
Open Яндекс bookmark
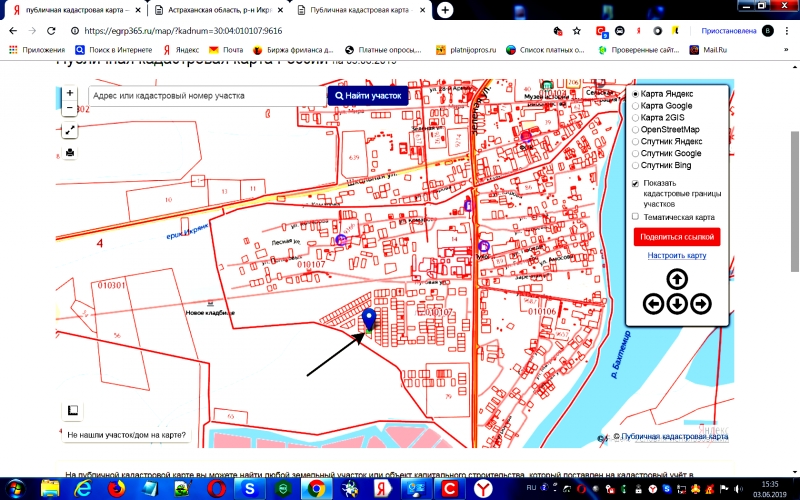coord(181,50)
